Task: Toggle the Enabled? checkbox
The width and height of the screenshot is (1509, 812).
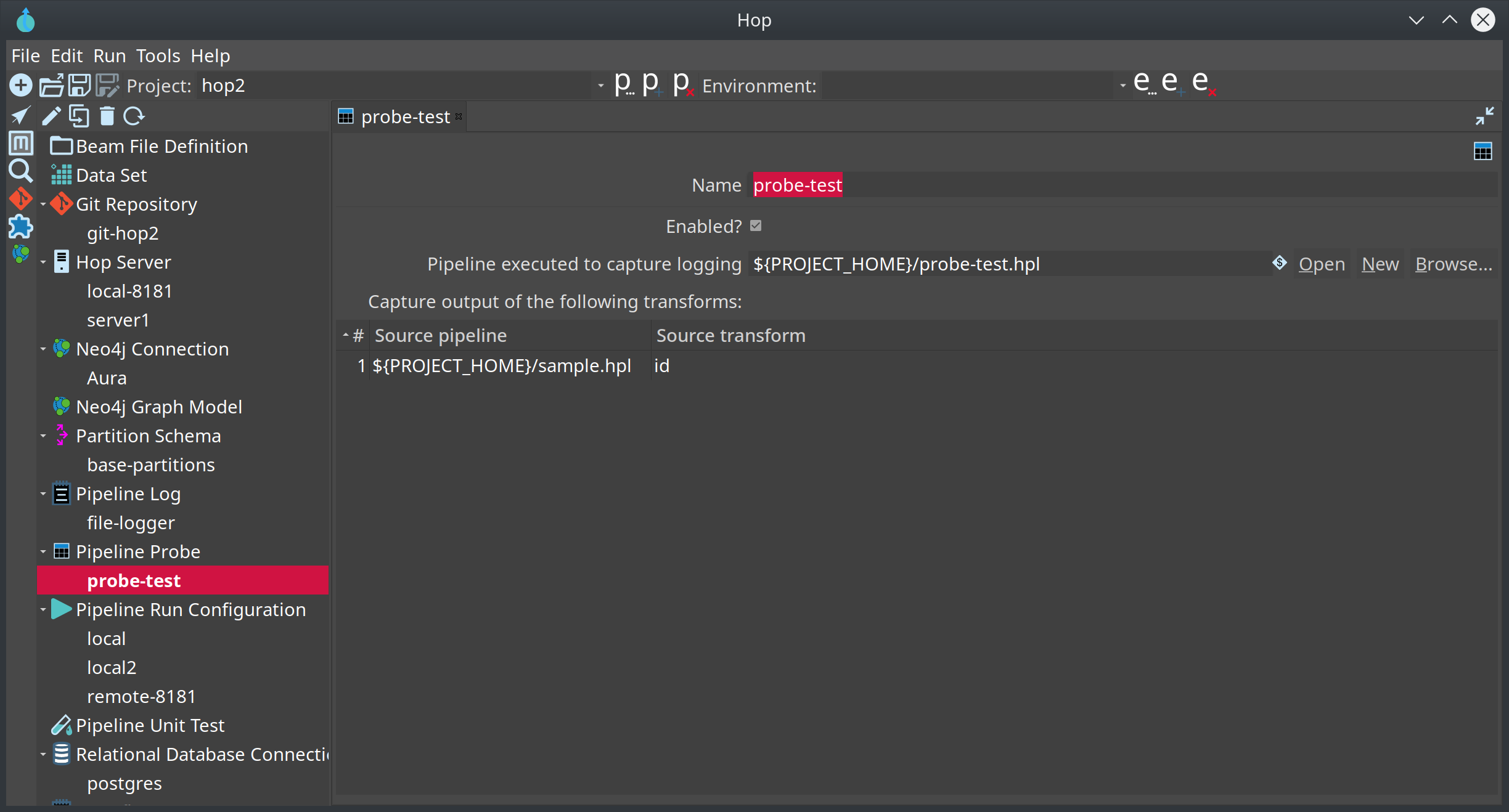Action: pyautogui.click(x=756, y=226)
